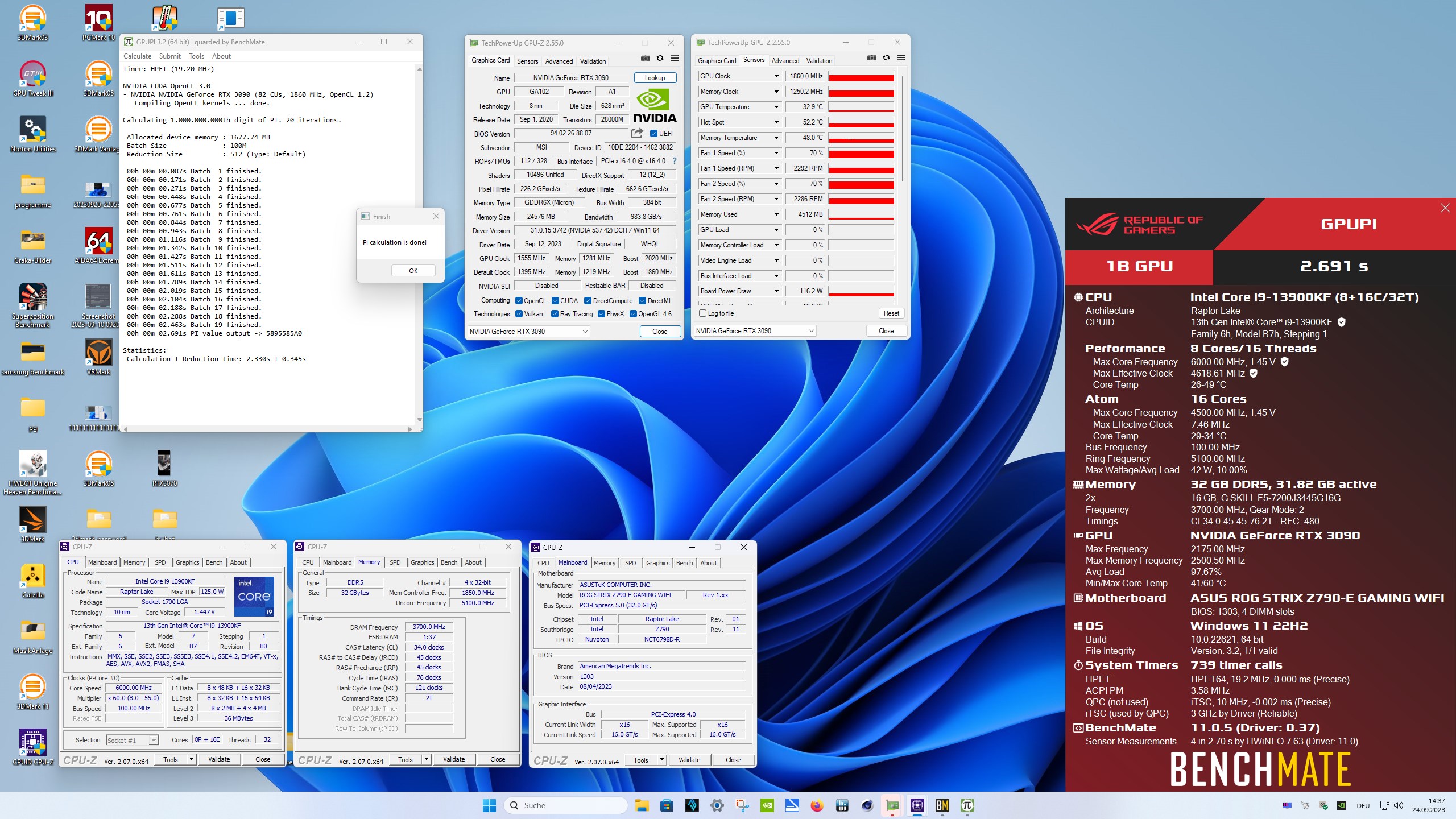Open Submit menu in GPUPI

tap(169, 56)
